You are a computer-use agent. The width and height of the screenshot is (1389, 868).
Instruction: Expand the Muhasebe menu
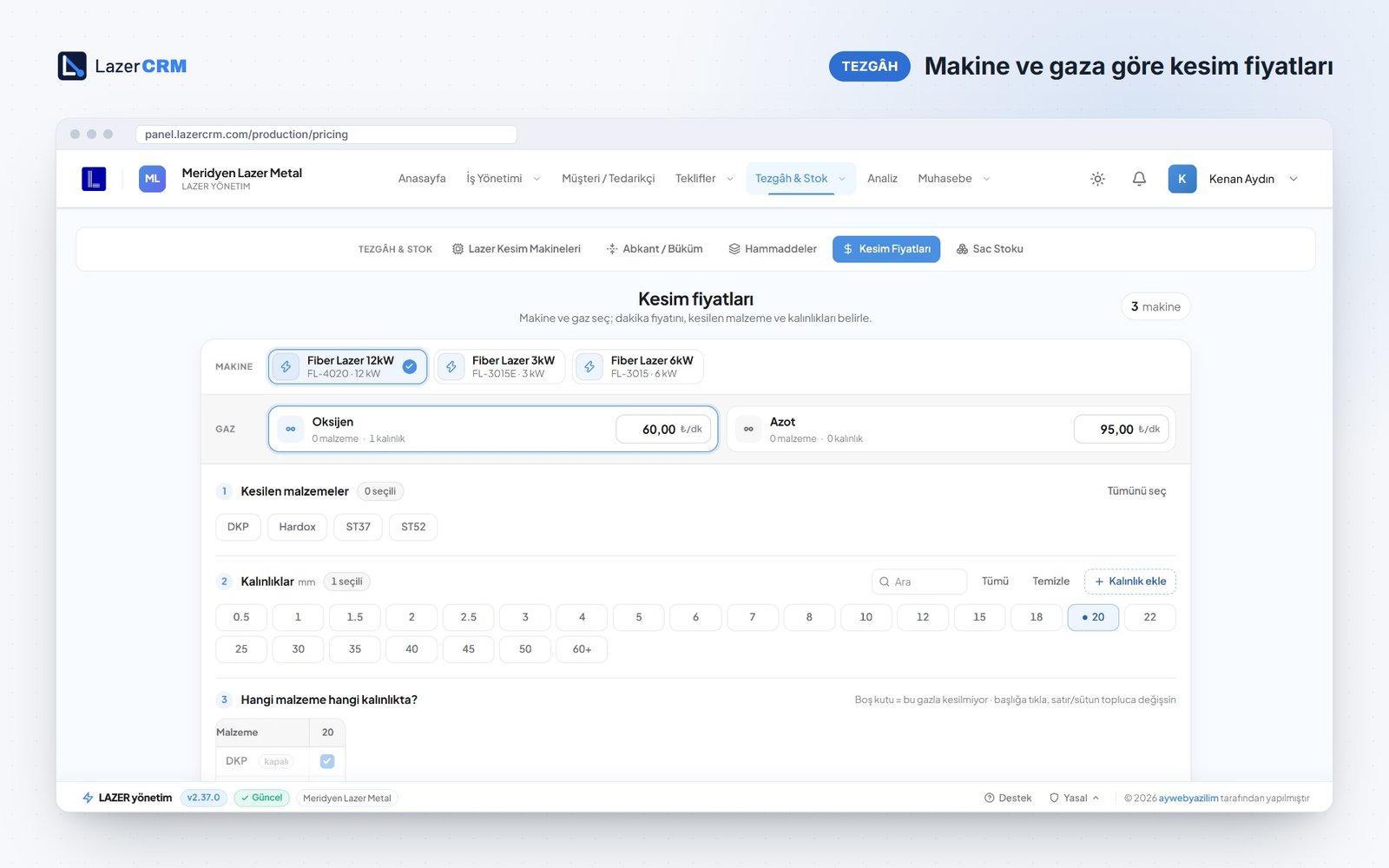click(954, 179)
